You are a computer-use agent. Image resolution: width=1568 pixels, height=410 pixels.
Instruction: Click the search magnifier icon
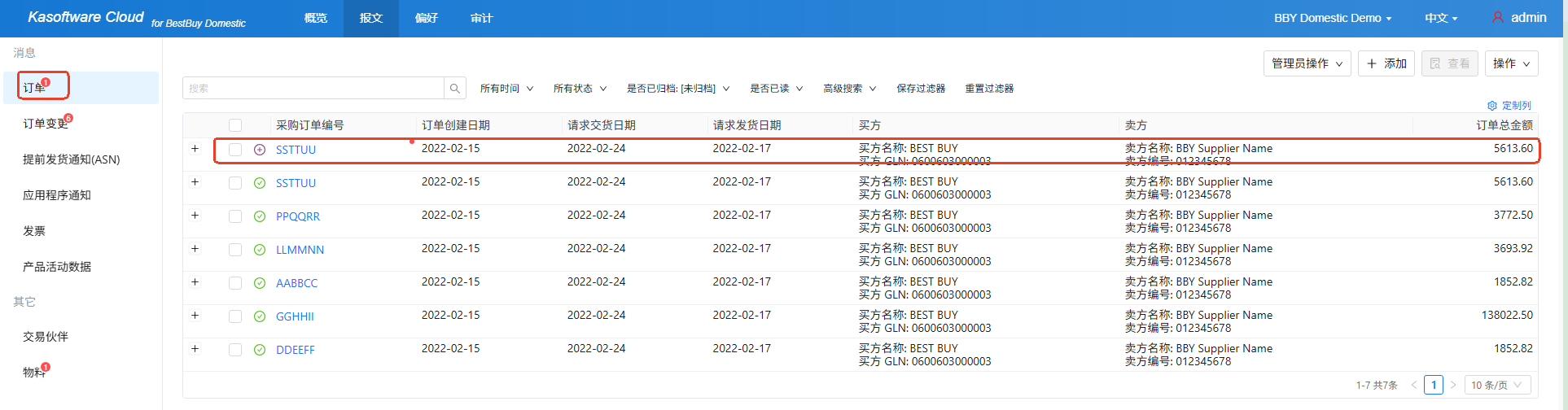tap(455, 88)
